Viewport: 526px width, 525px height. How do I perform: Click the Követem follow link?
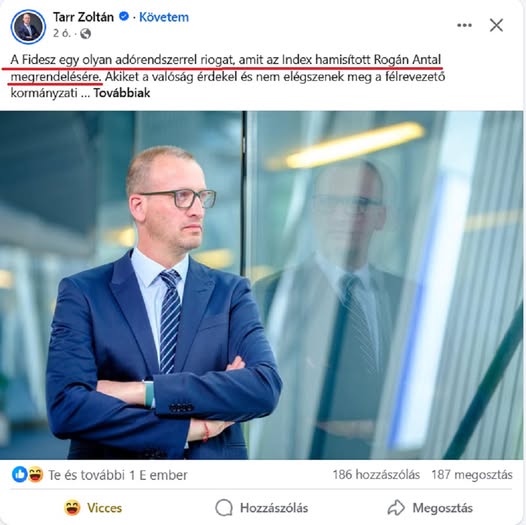pos(164,17)
